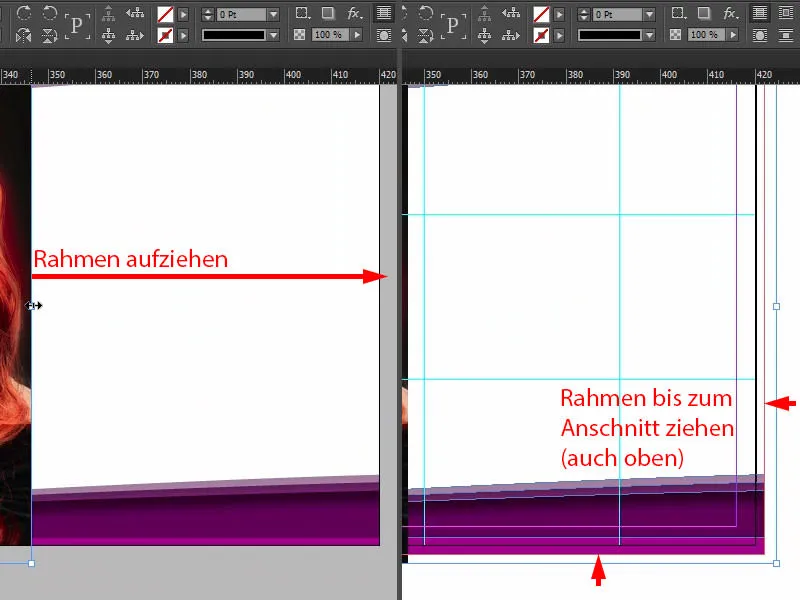The width and height of the screenshot is (800, 600).
Task: Select container icon in left window toolbar
Action: click(108, 13)
